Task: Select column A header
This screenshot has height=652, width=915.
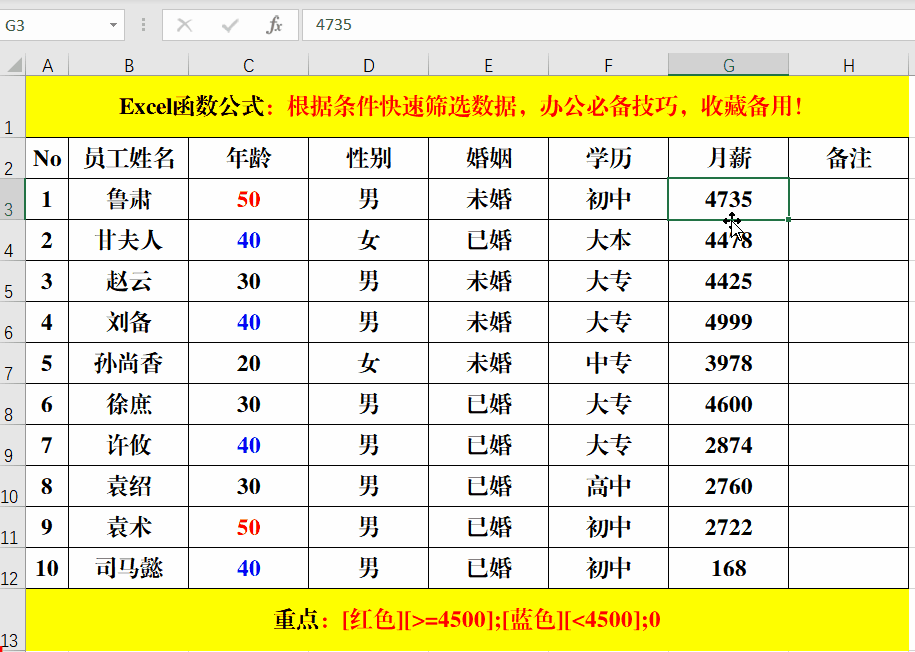Action: click(47, 65)
